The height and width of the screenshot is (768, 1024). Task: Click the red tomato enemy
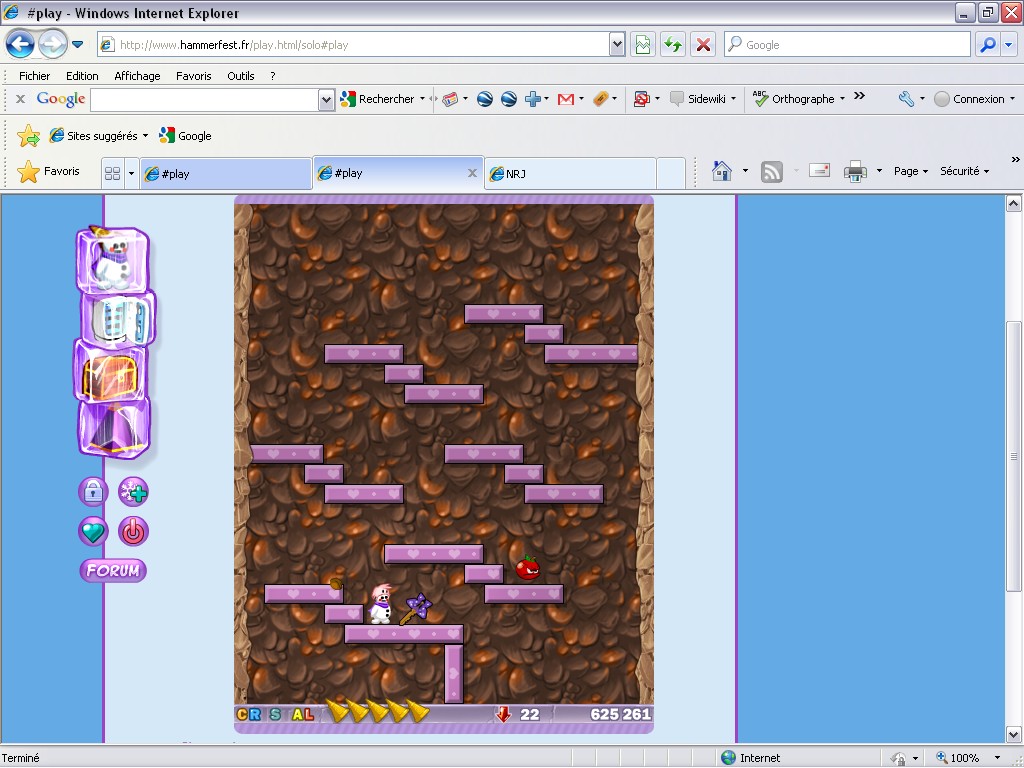[528, 568]
